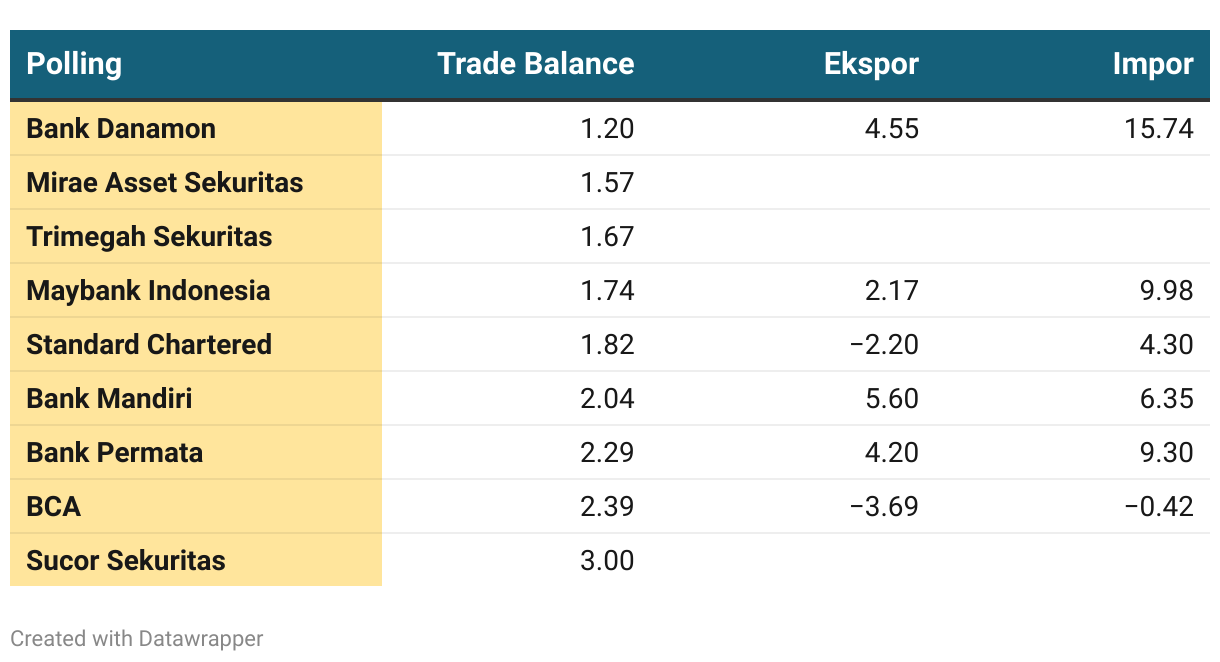Click Maybank Indonesia's trade balance value 1.74
The width and height of the screenshot is (1220, 662).
point(607,291)
